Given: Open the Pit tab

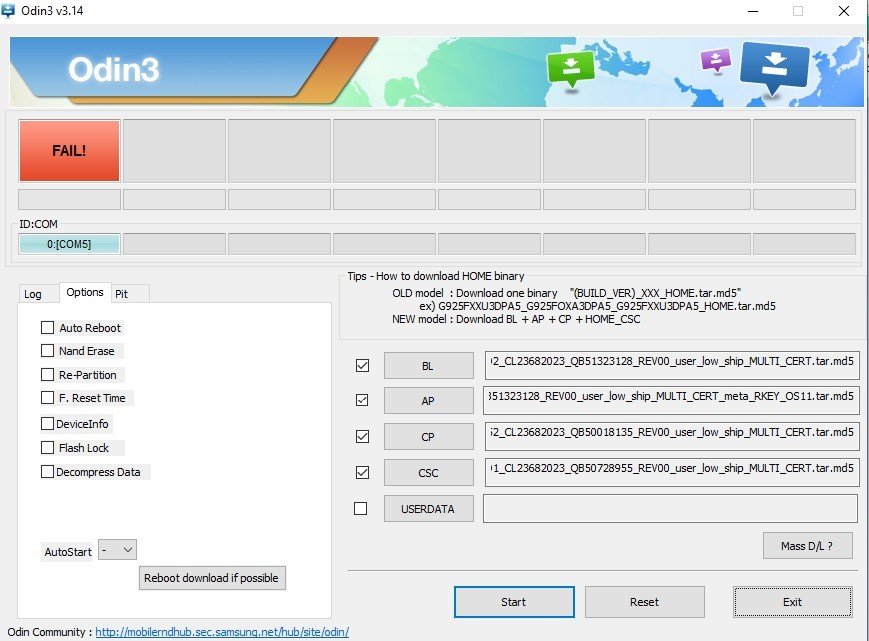Looking at the screenshot, I should click(122, 294).
